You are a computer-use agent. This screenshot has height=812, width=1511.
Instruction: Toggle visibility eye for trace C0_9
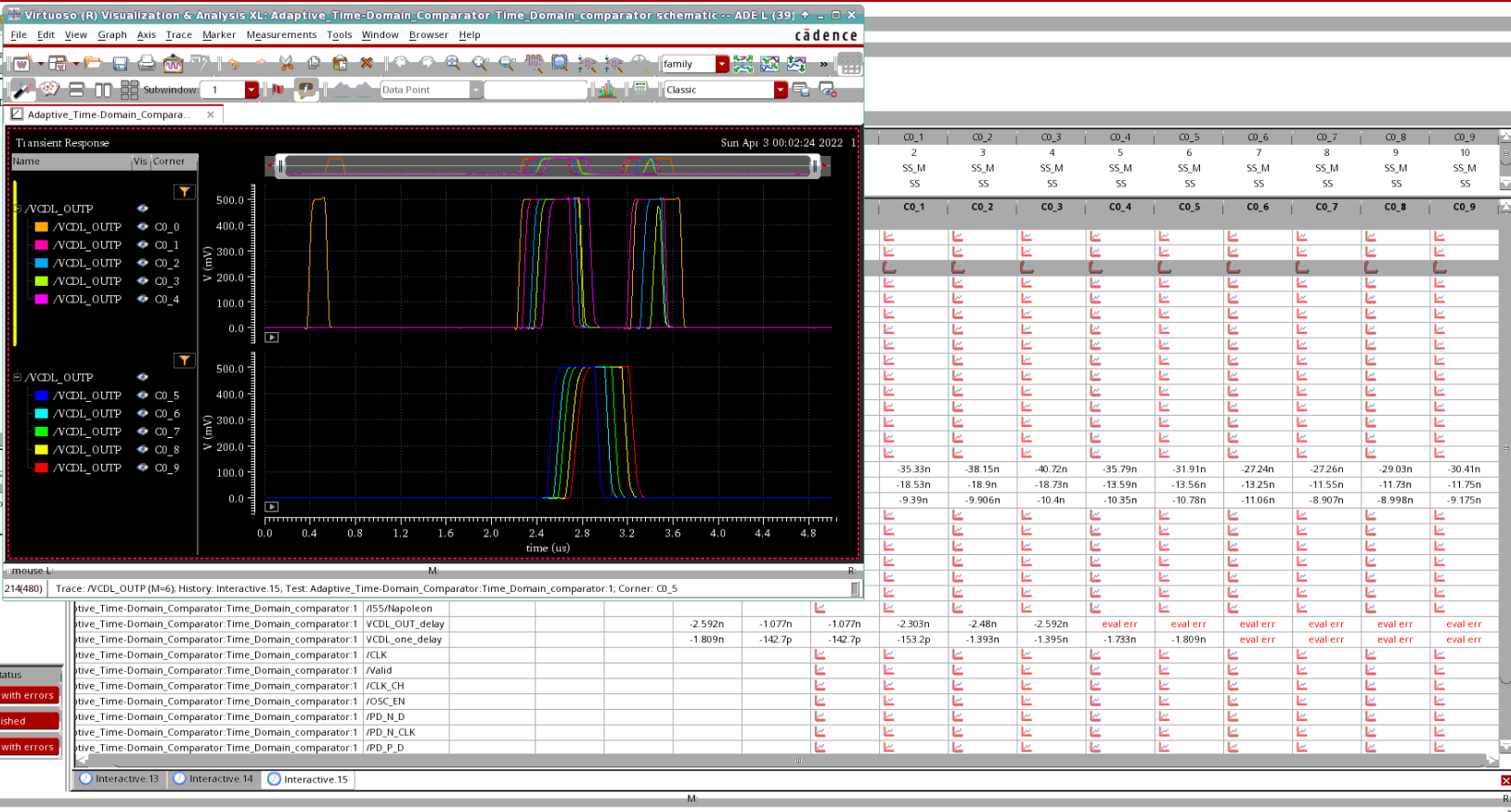(x=143, y=468)
